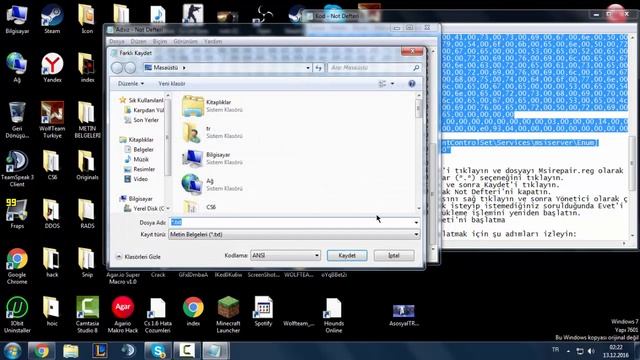
Task: Select the Yandex desktop icon
Action: [52, 68]
